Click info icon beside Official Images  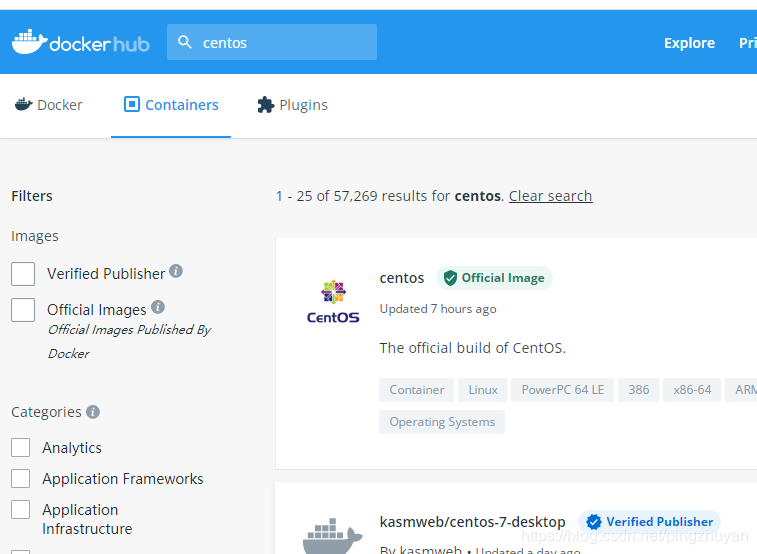point(158,307)
